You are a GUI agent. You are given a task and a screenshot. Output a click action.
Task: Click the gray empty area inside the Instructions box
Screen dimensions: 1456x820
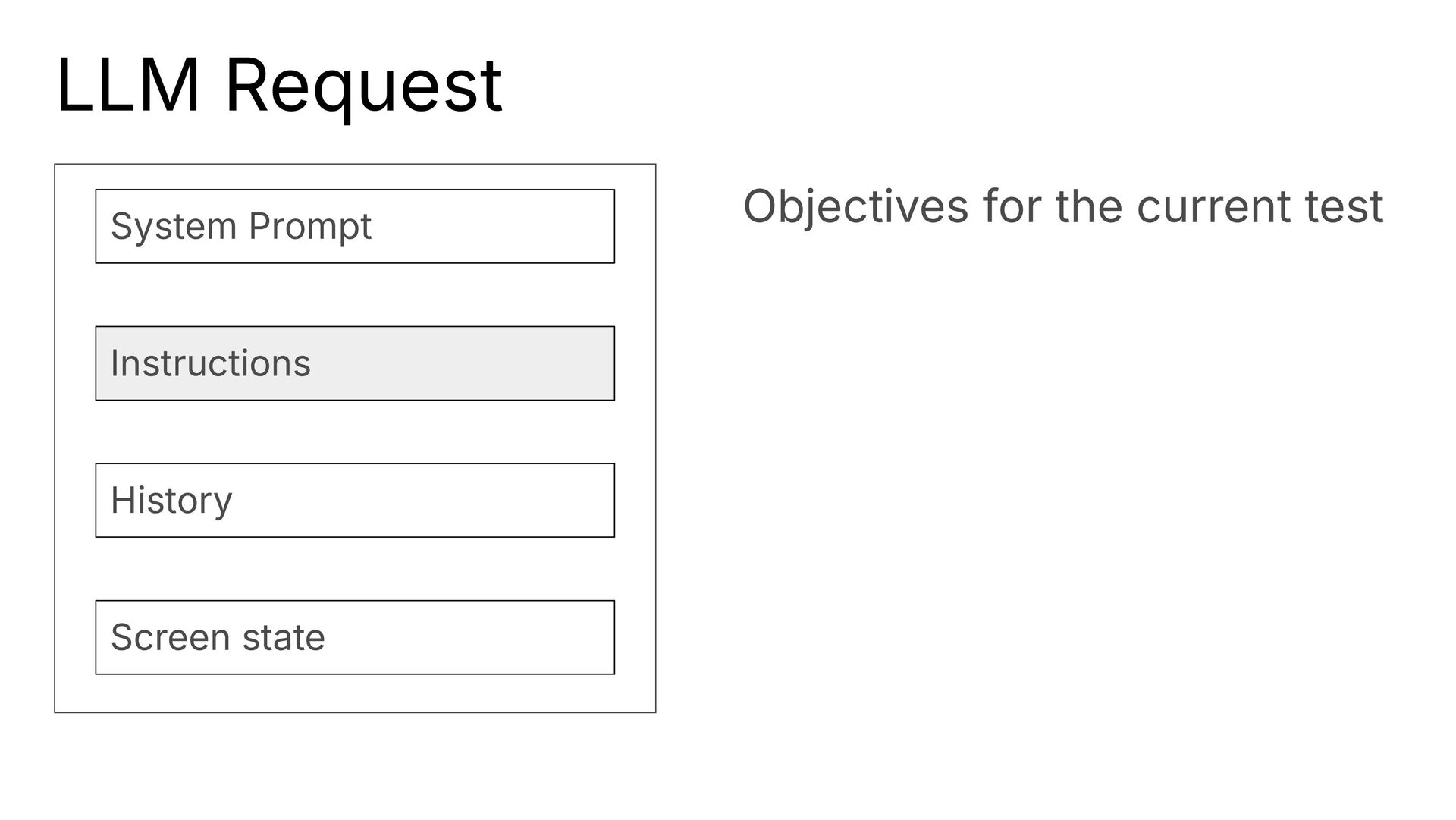[463, 363]
